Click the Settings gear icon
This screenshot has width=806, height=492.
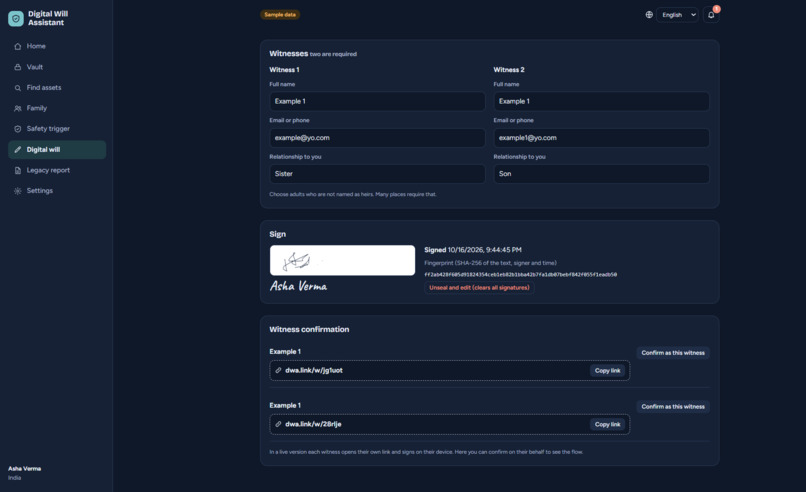pyautogui.click(x=17, y=191)
